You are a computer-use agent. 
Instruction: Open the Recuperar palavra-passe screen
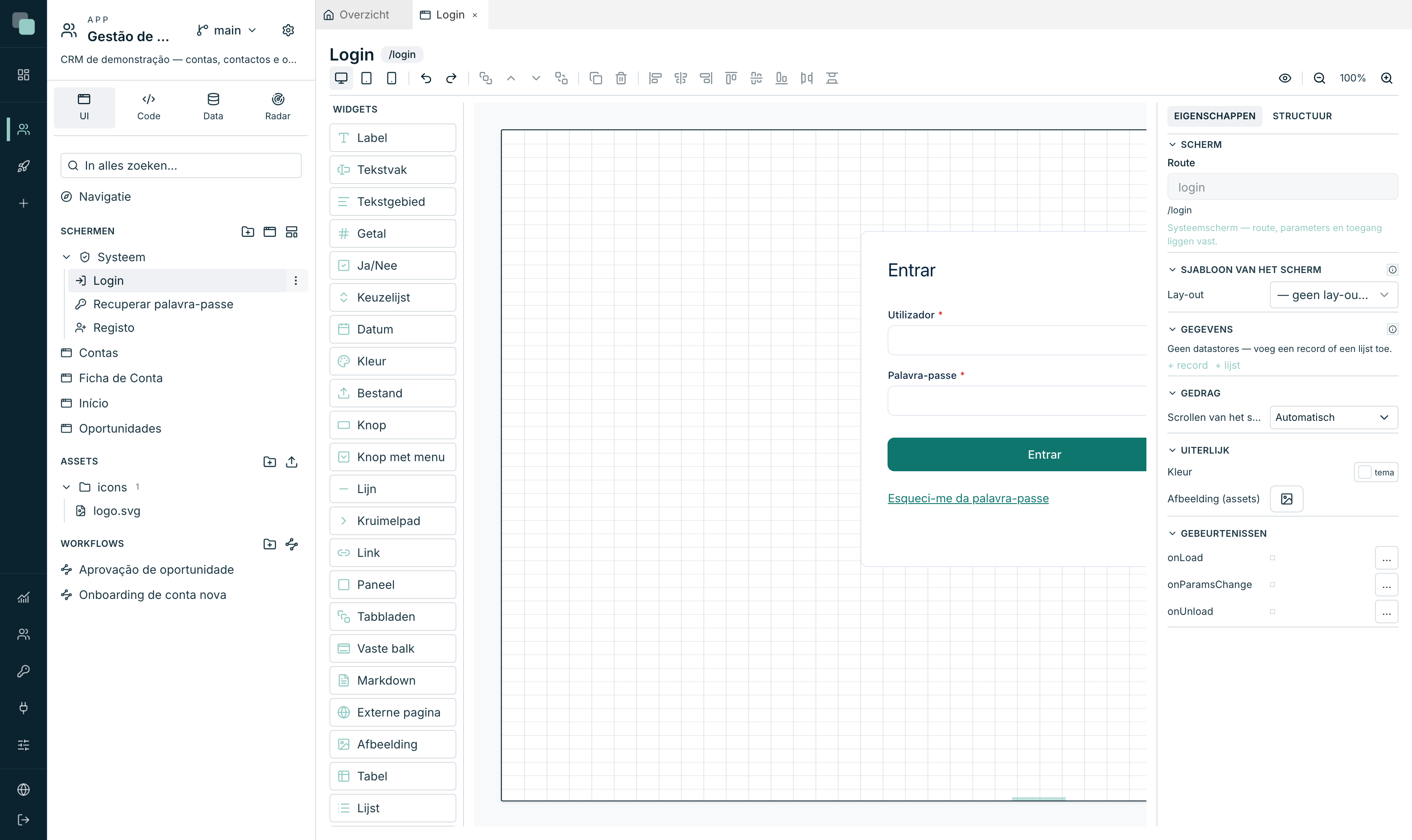pyautogui.click(x=163, y=304)
